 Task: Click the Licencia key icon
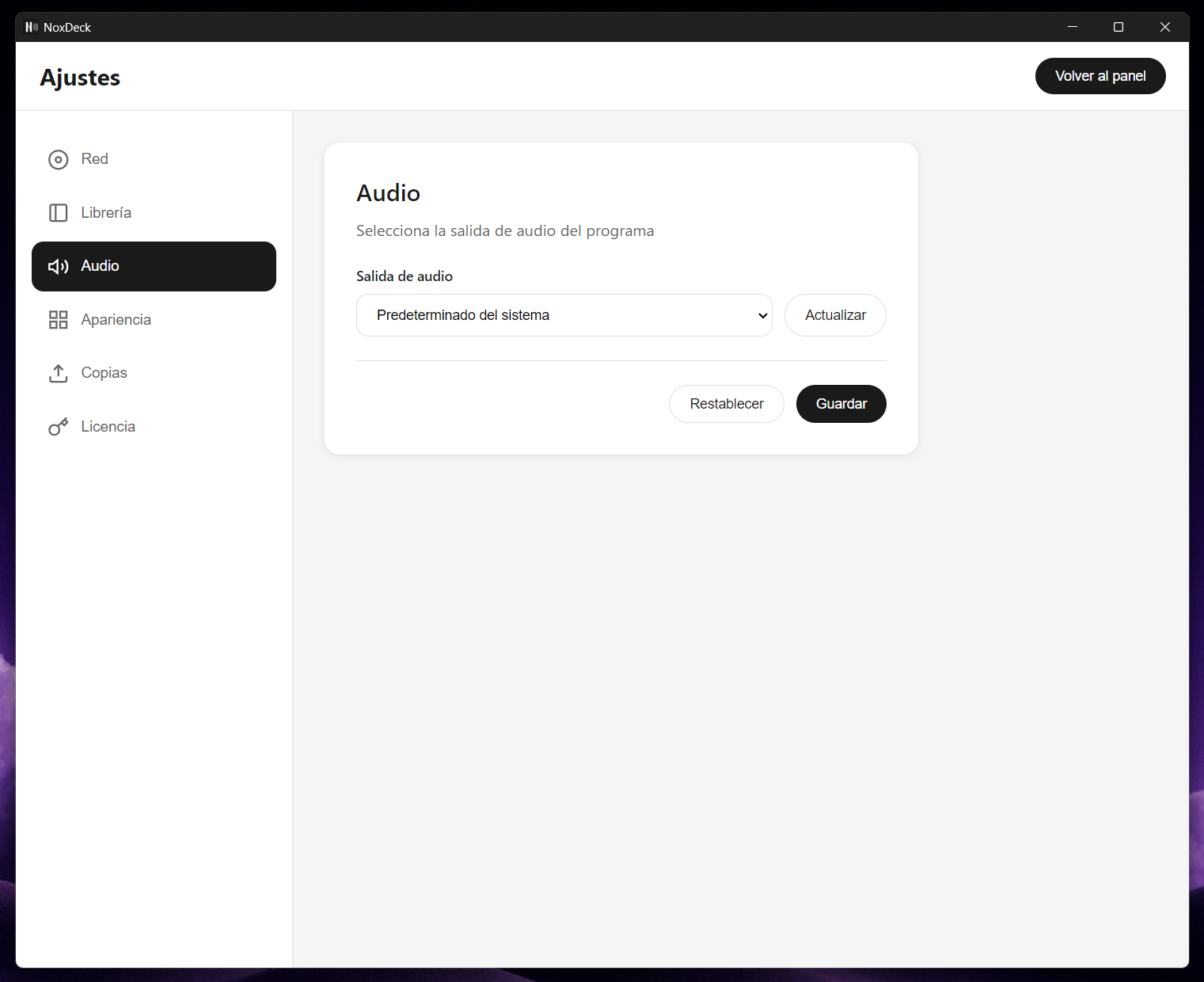pos(58,427)
